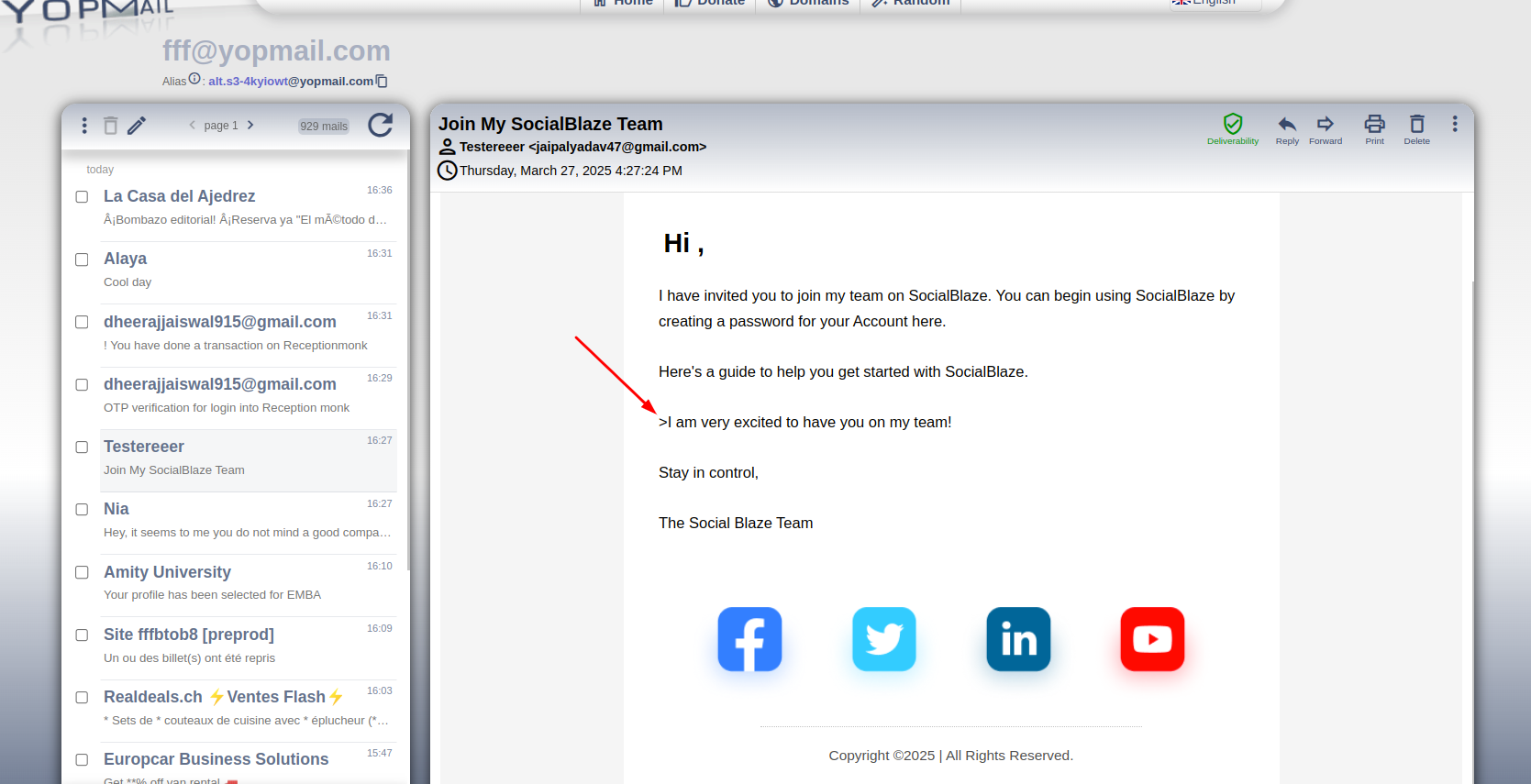Open the email three-dot more menu
Image resolution: width=1531 pixels, height=784 pixels.
(1455, 124)
